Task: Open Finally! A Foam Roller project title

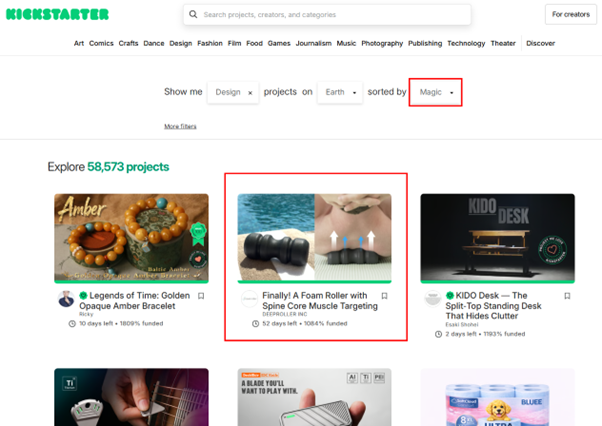Action: (320, 301)
